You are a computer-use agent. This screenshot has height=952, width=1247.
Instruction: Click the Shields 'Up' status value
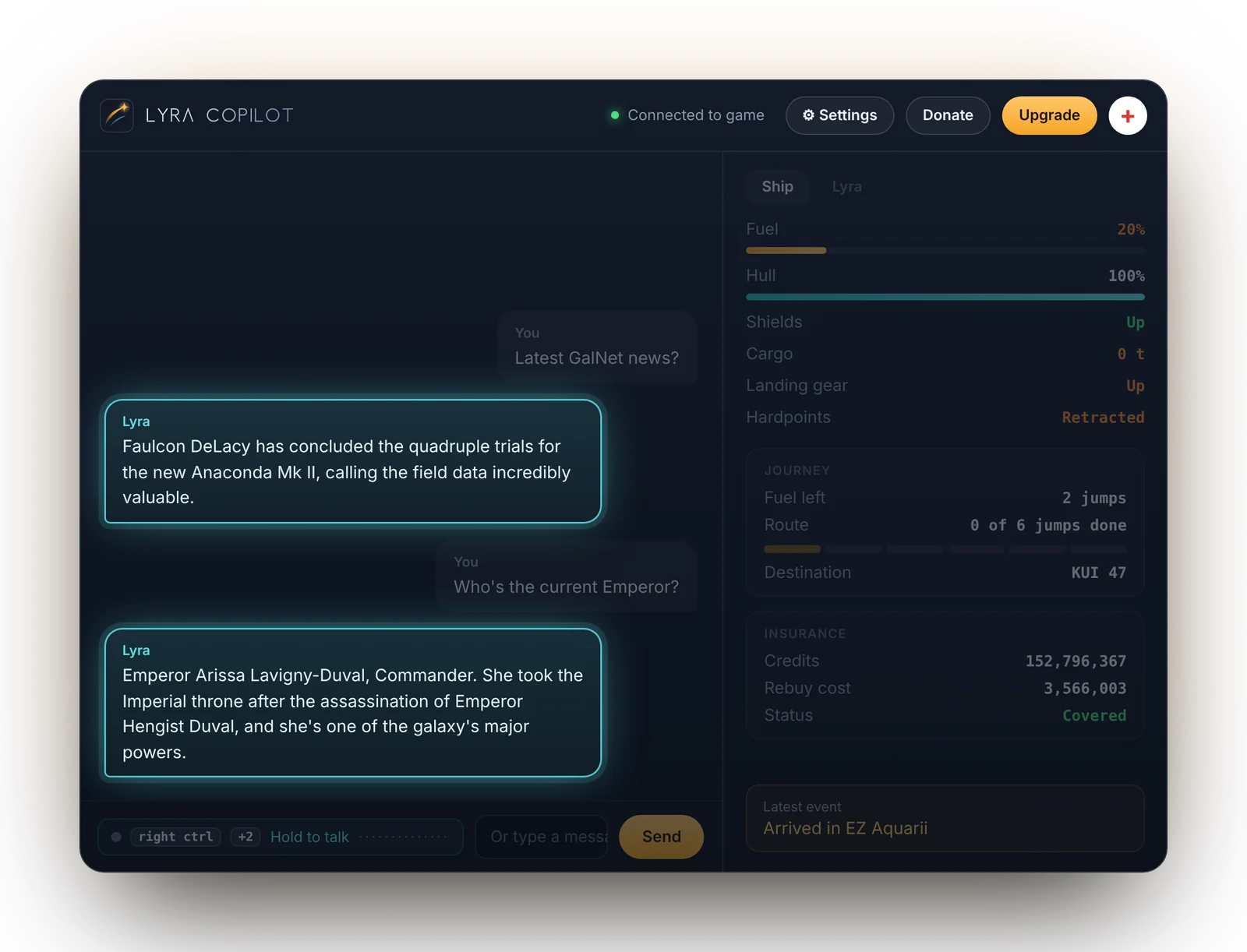[1135, 323]
